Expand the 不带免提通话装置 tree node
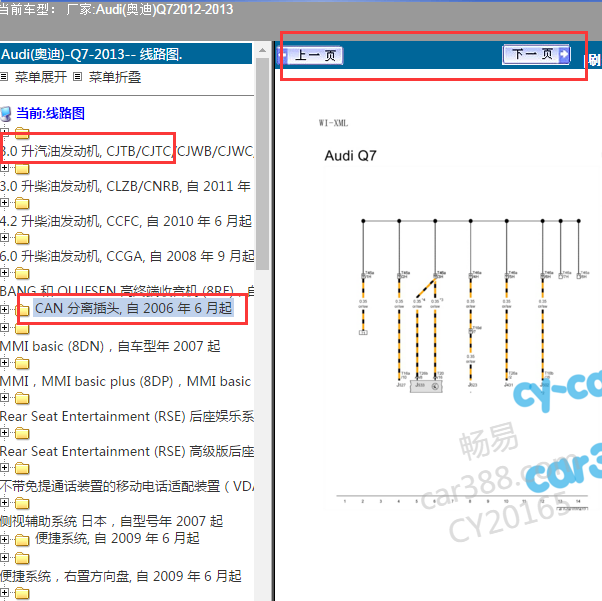The height and width of the screenshot is (601, 602). (4, 467)
